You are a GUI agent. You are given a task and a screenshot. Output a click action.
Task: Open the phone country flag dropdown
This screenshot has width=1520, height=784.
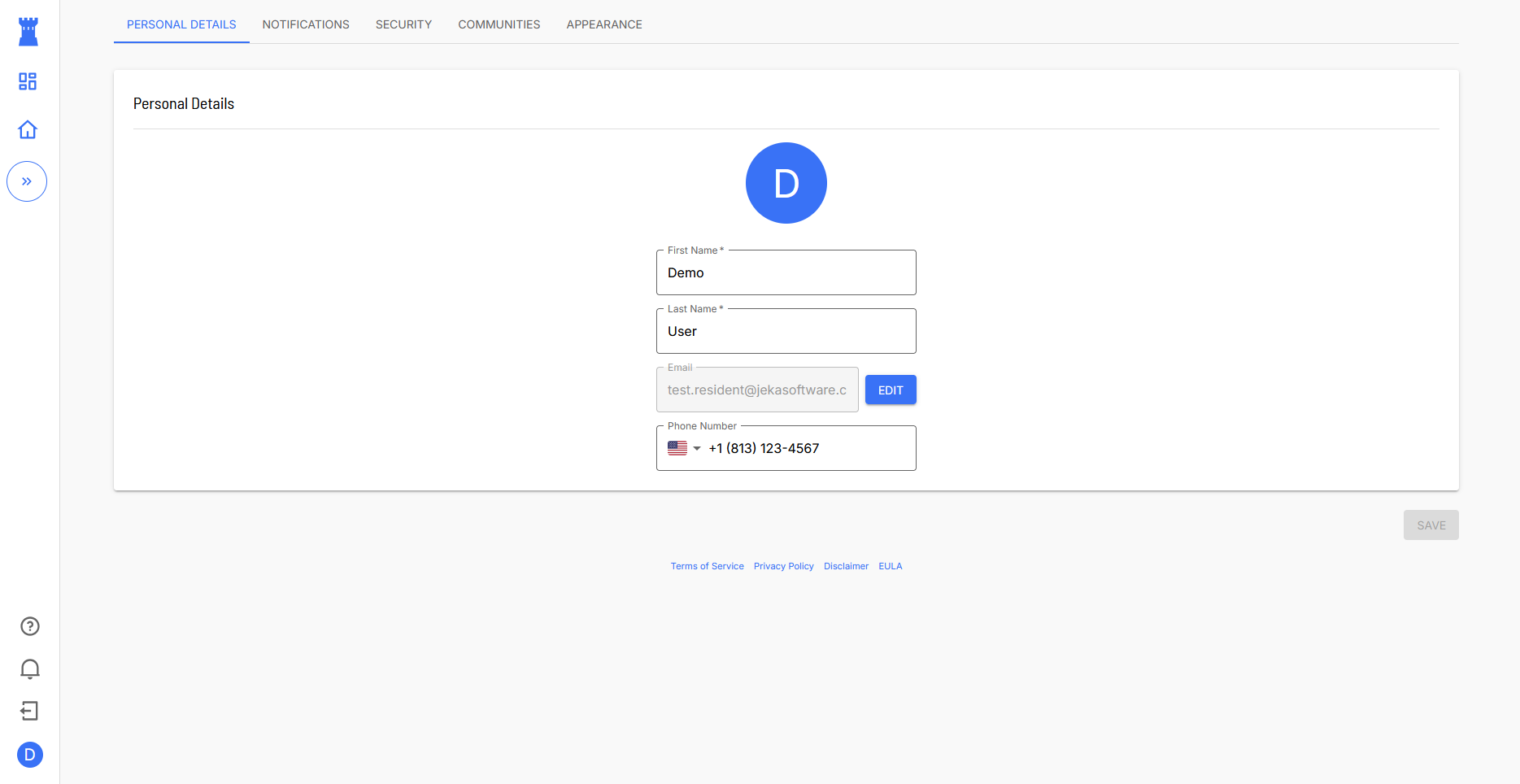(683, 448)
